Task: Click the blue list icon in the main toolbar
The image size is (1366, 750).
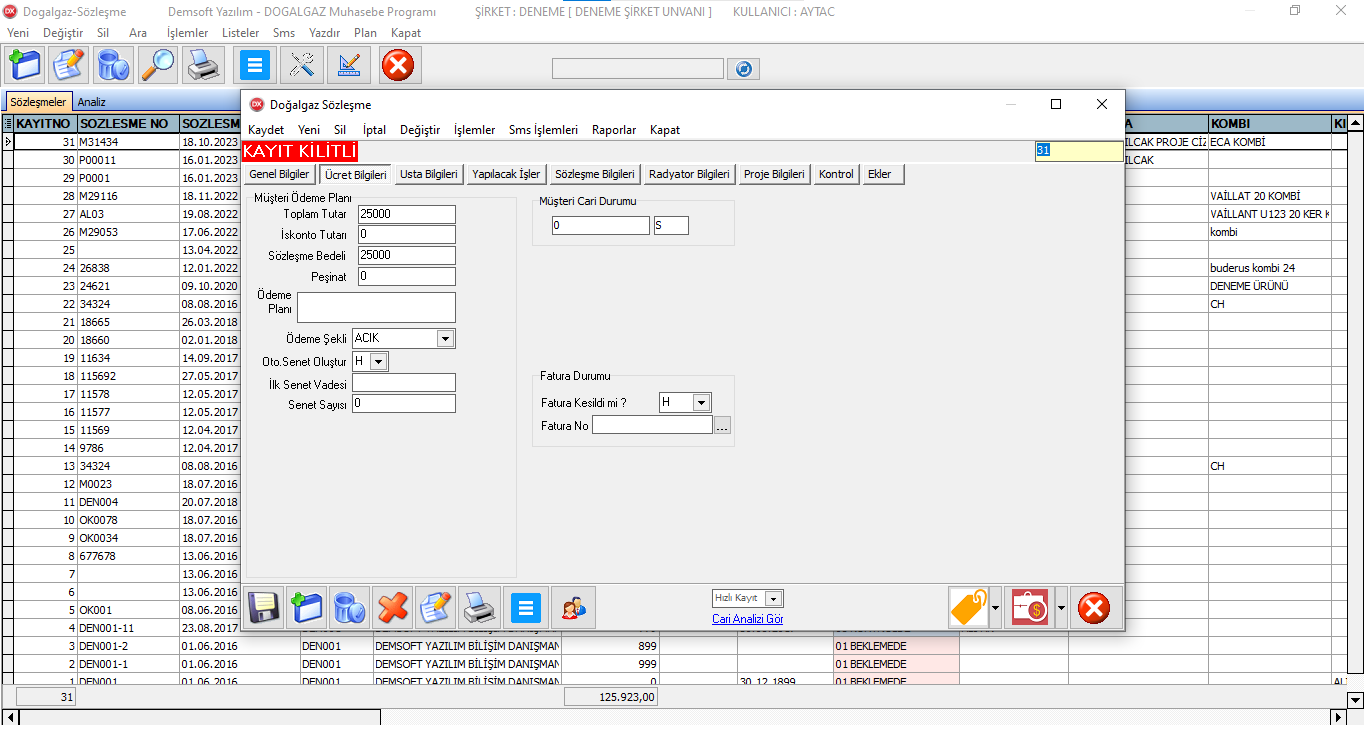Action: pos(255,65)
